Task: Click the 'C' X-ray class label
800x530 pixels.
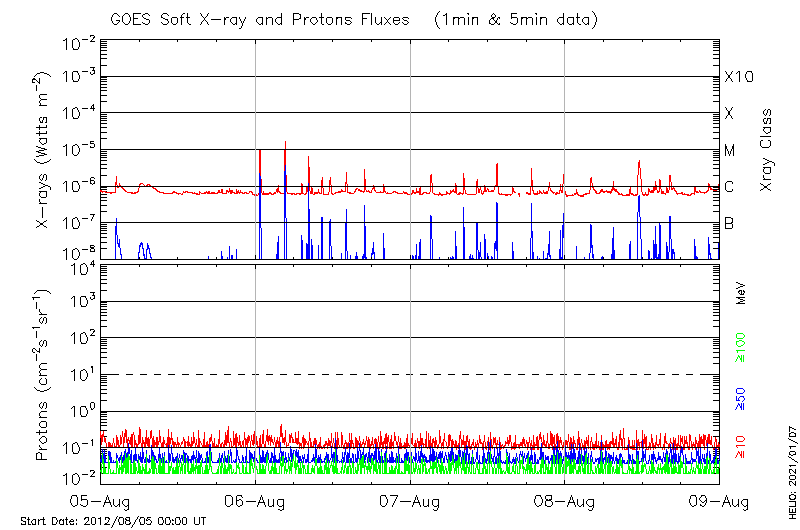Action: tap(729, 187)
